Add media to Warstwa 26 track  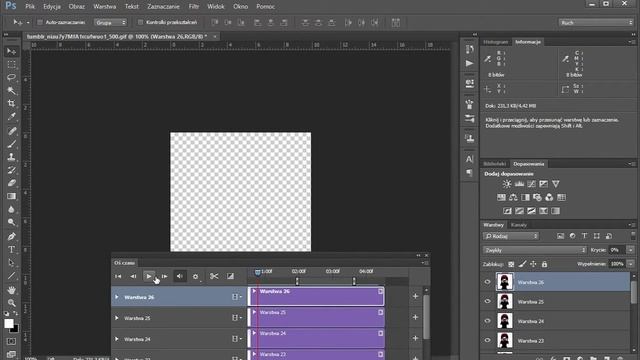click(416, 296)
